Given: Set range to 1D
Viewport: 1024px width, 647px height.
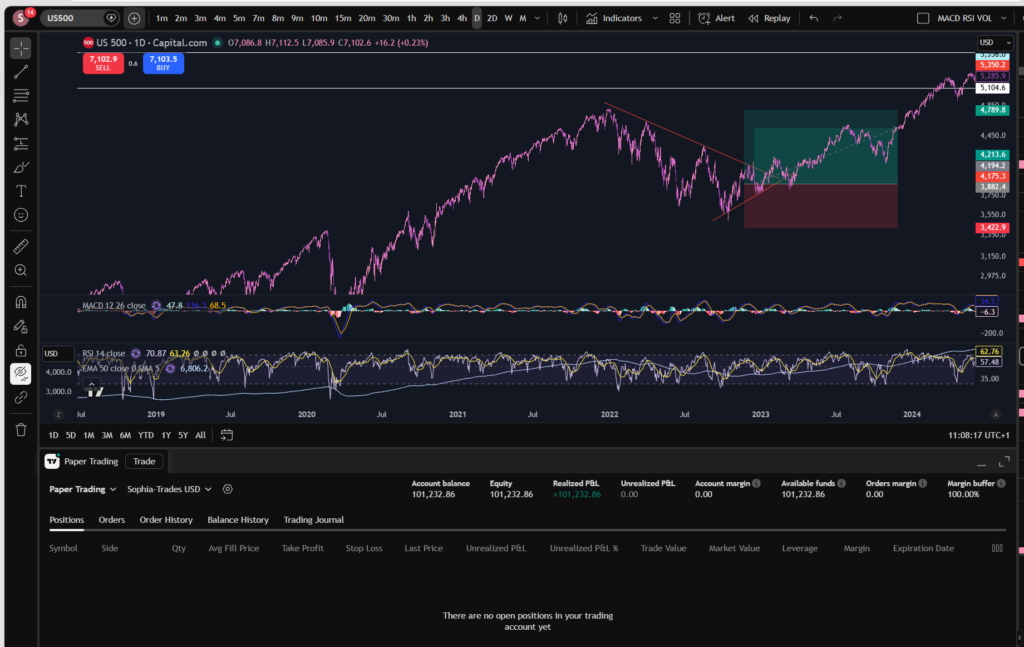Looking at the screenshot, I should pyautogui.click(x=54, y=435).
